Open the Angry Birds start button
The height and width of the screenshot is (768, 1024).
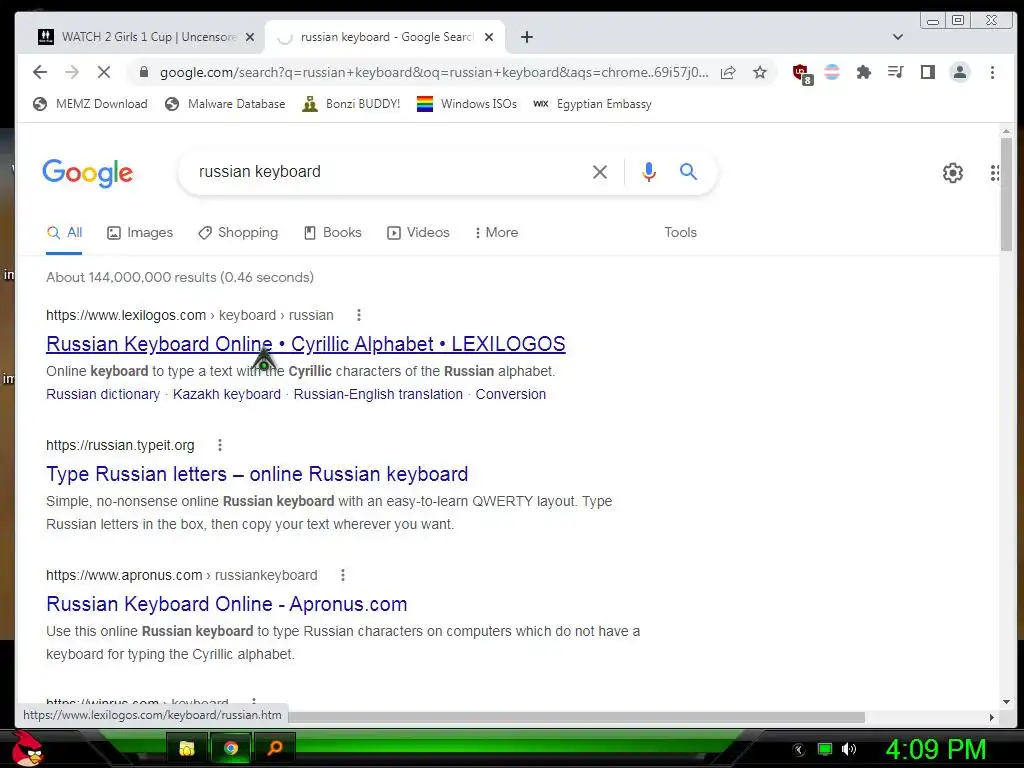tap(27, 748)
